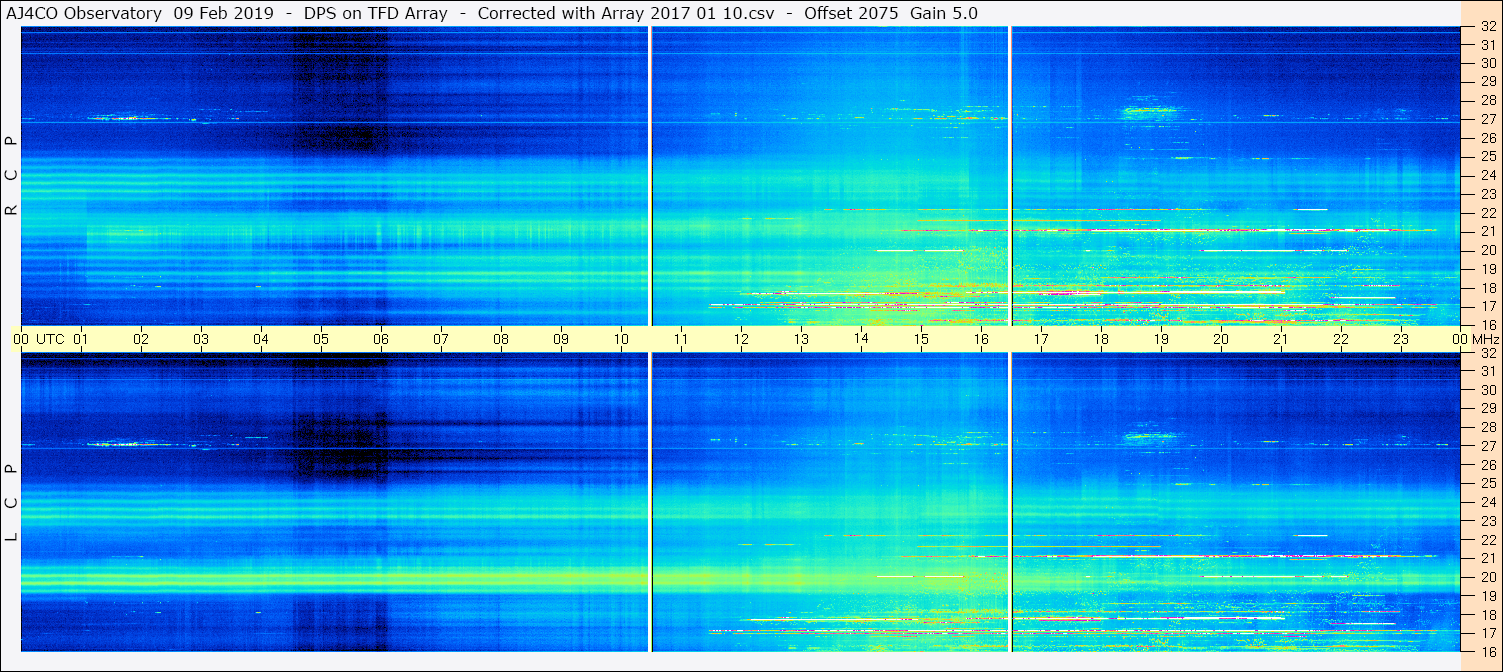Select the 04 hour mark on the time axis

(x=261, y=339)
